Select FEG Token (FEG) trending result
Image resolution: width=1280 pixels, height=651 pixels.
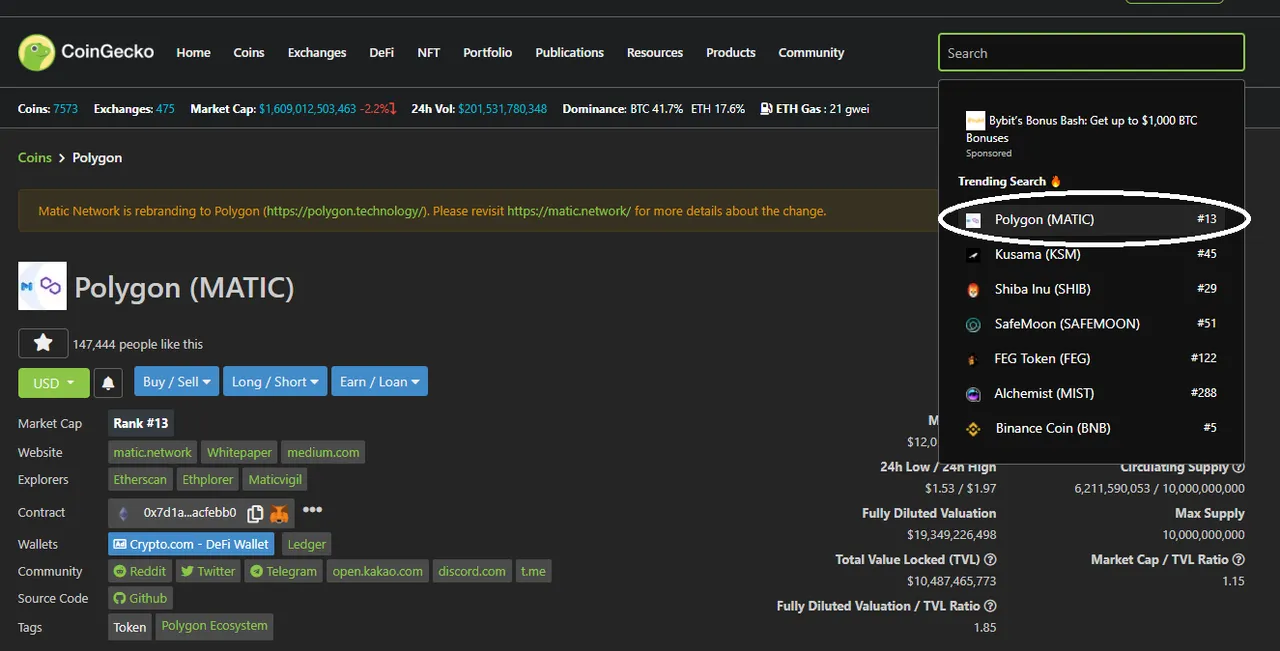1091,358
